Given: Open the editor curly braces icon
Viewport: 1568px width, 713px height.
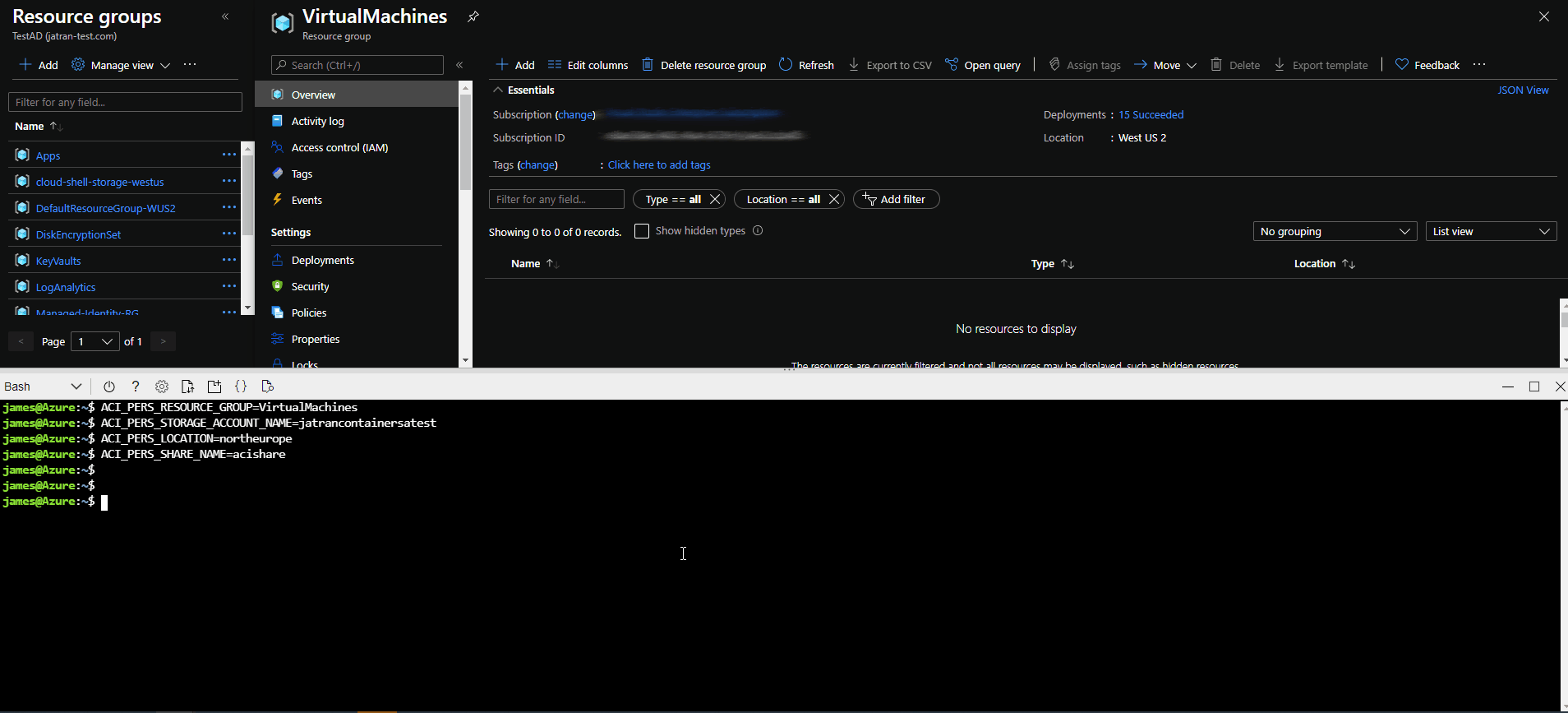Looking at the screenshot, I should (x=241, y=387).
